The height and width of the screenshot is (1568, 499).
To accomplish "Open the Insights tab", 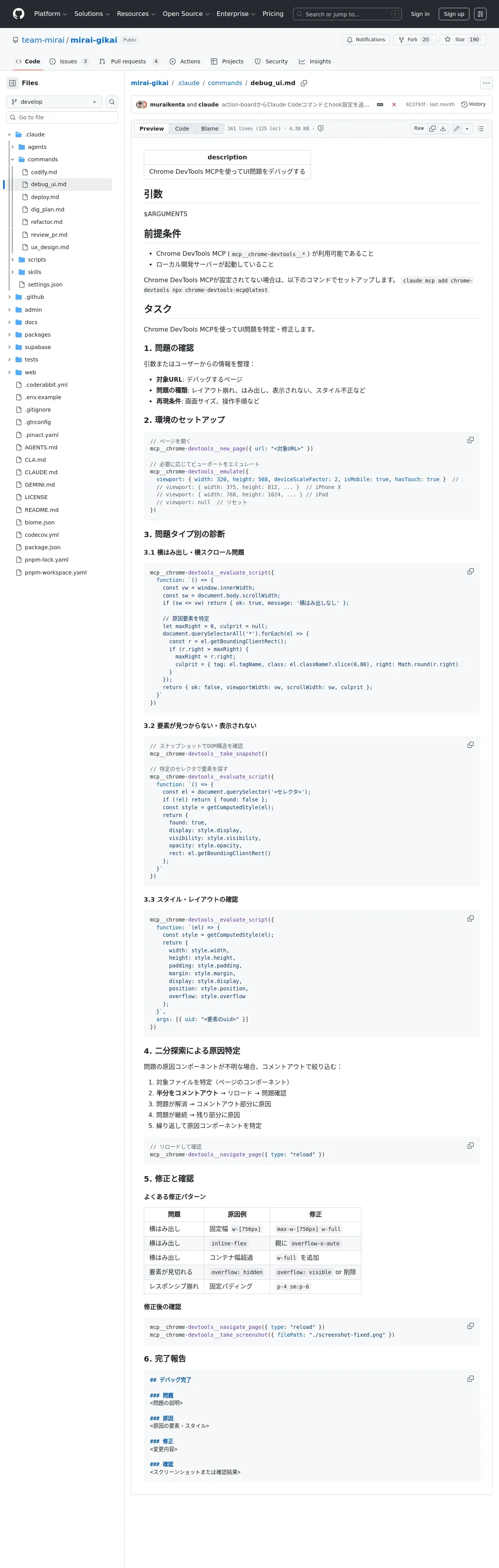I will tap(315, 61).
